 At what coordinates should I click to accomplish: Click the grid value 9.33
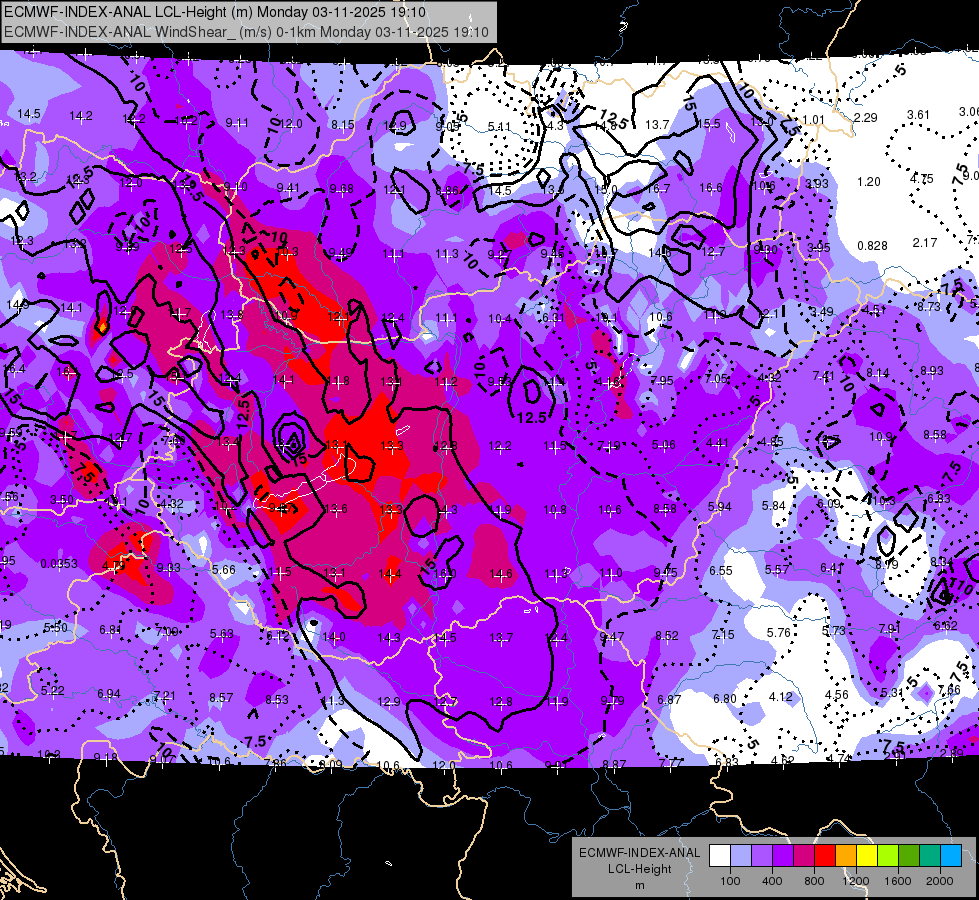pyautogui.click(x=169, y=568)
